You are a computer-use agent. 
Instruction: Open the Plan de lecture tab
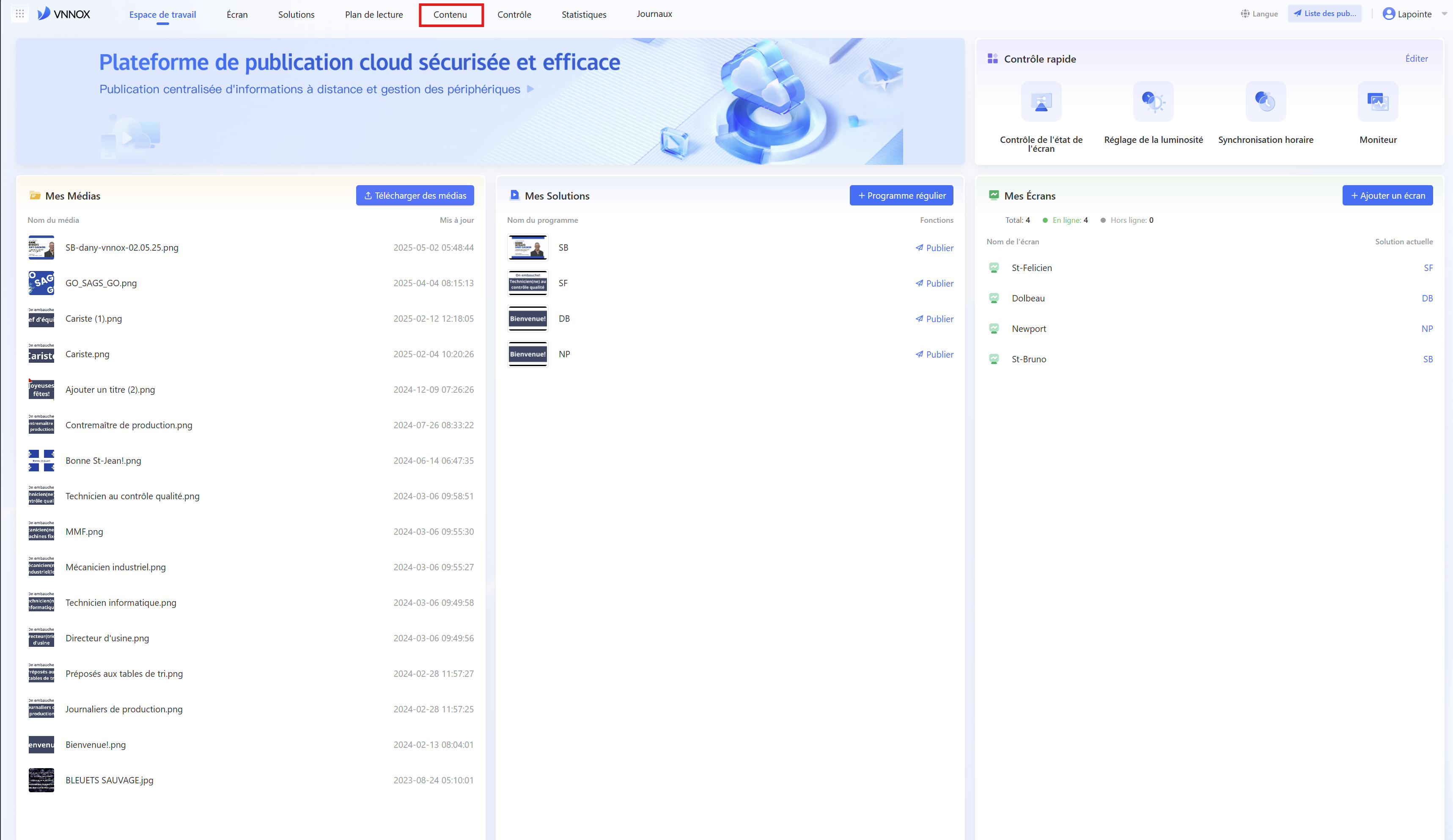click(x=374, y=14)
